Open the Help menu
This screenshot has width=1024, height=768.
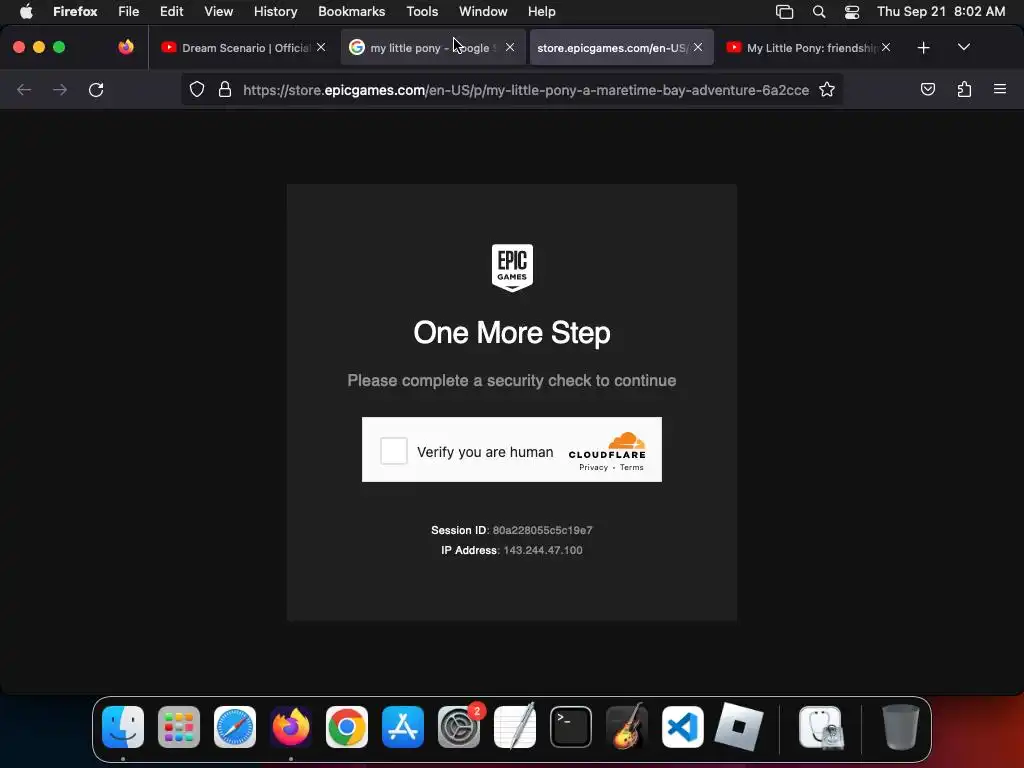click(x=541, y=11)
